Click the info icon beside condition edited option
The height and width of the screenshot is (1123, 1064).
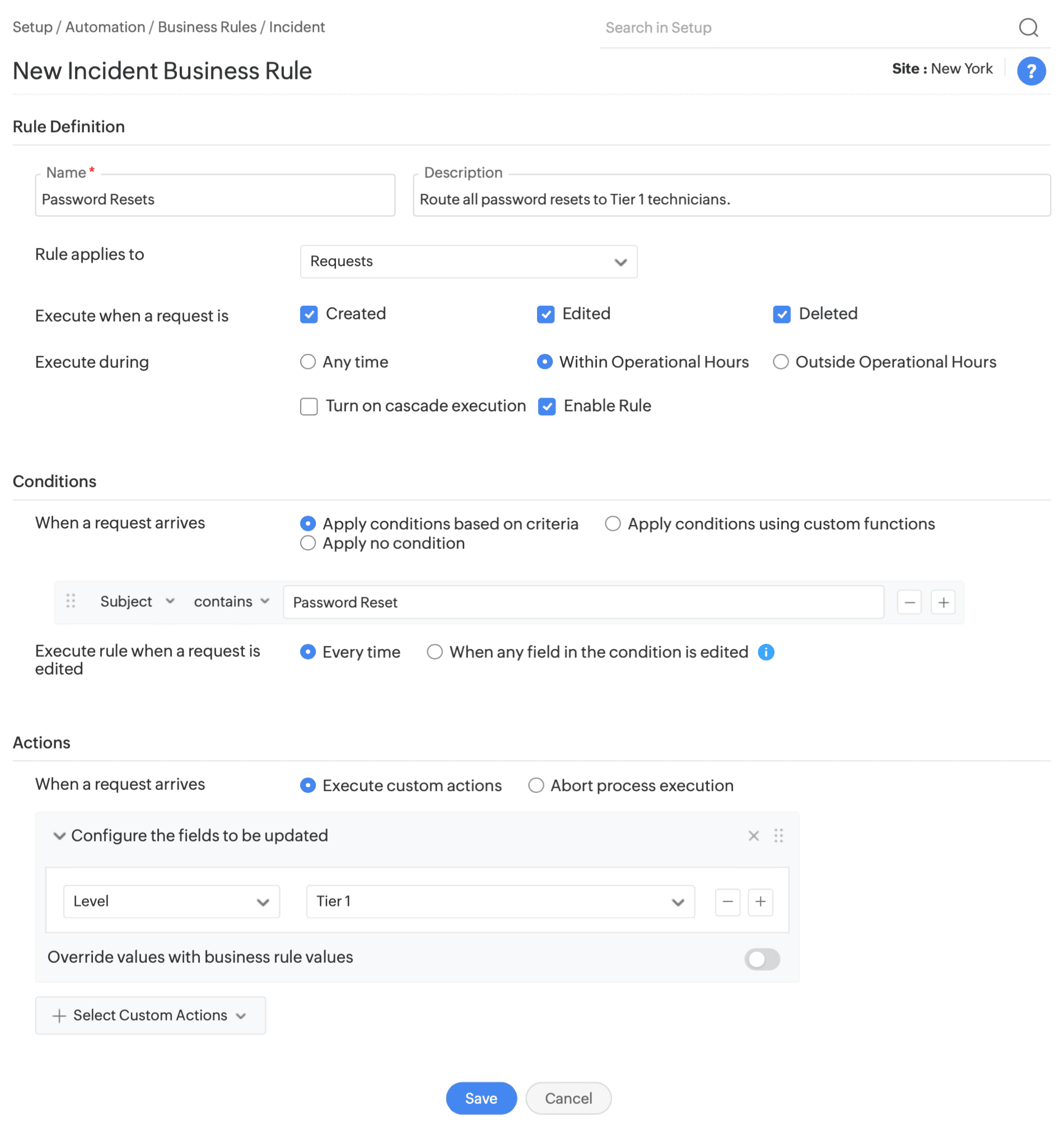click(x=766, y=652)
